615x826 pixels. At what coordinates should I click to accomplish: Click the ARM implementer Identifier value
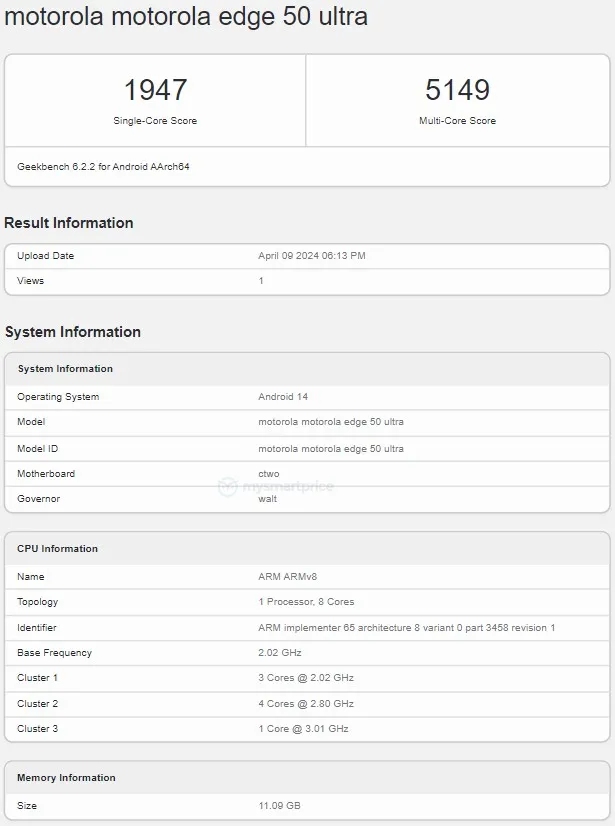(406, 628)
